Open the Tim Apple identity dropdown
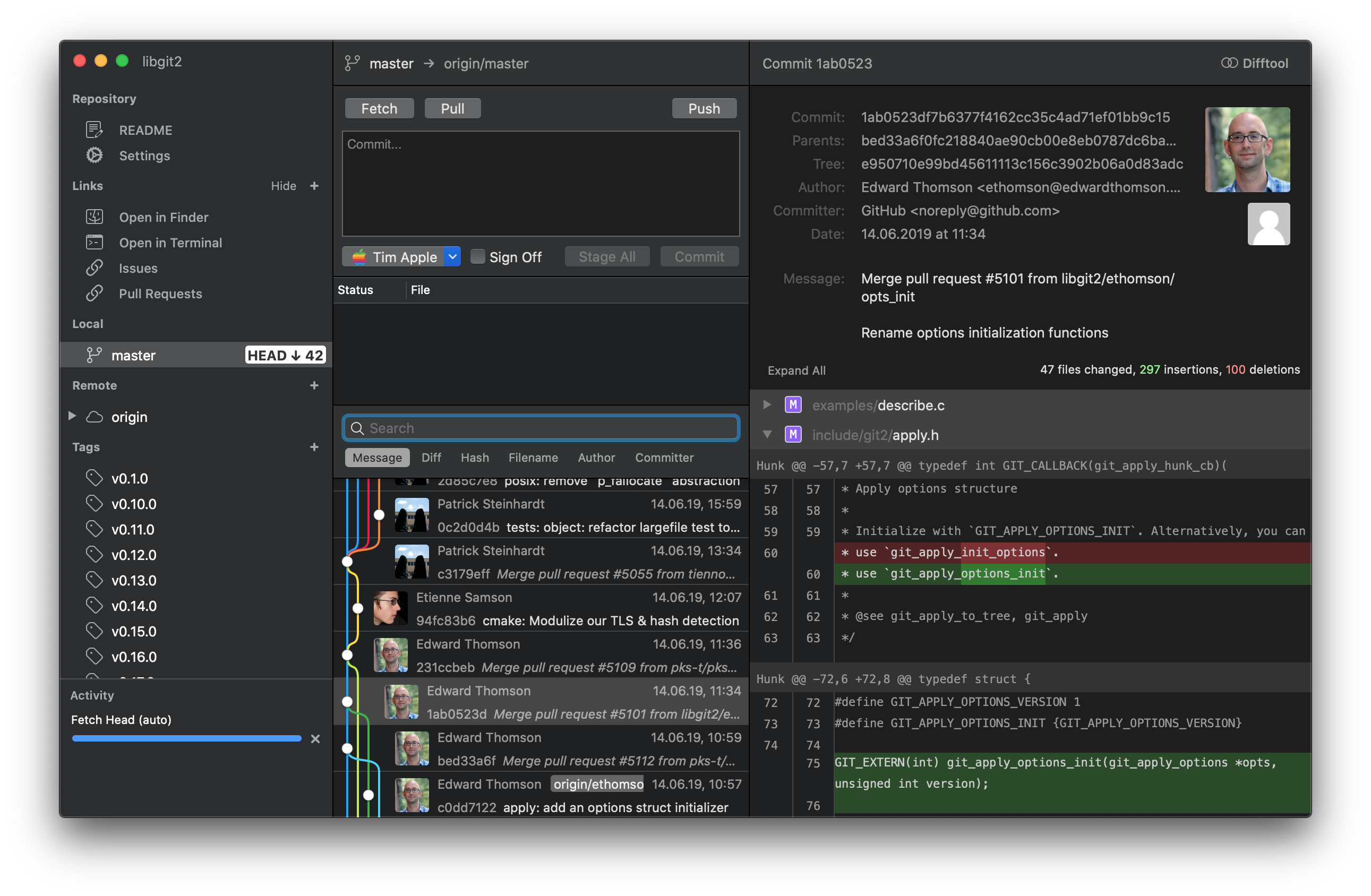The height and width of the screenshot is (896, 1371). (x=453, y=257)
